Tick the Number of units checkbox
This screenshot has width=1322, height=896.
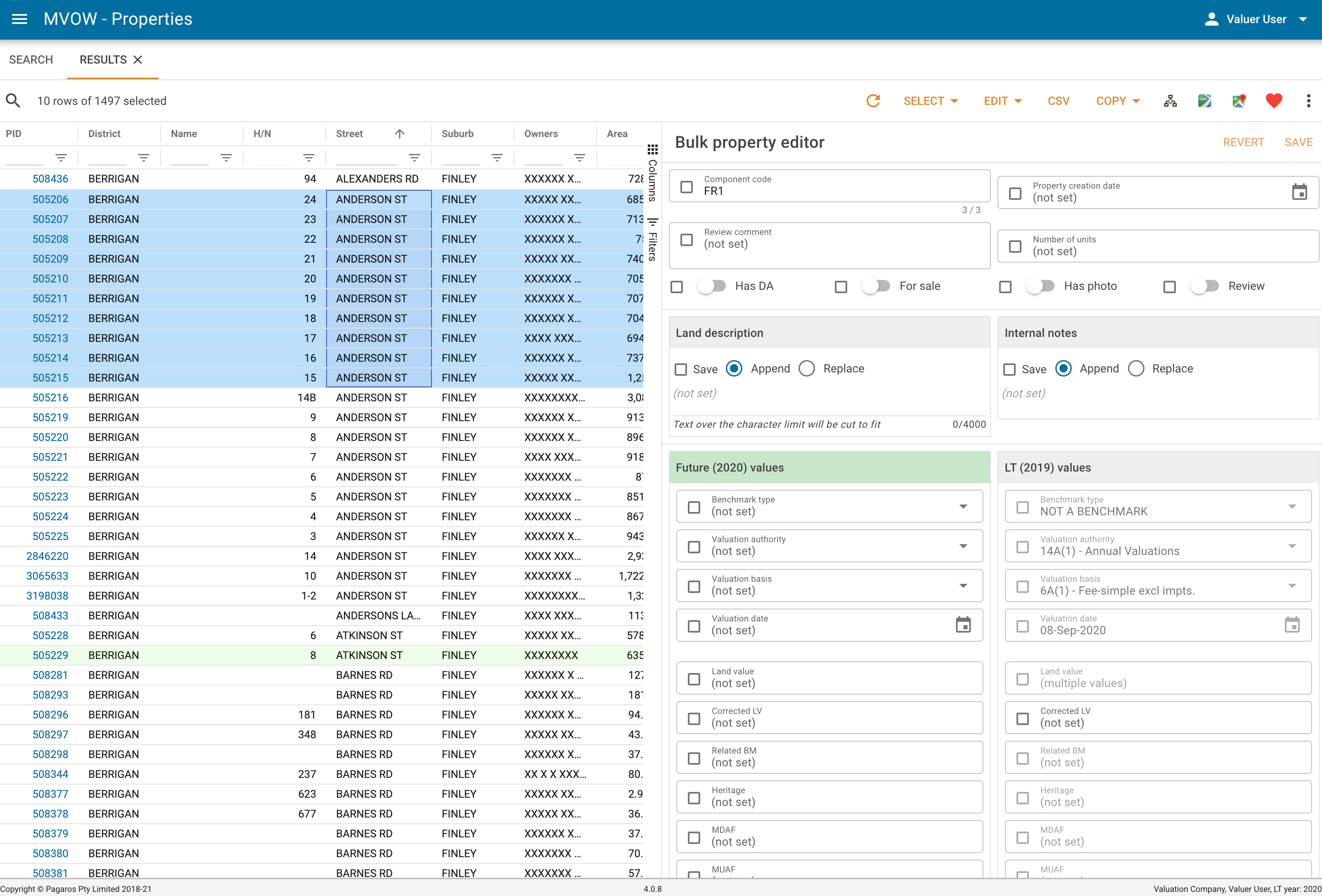coord(1015,247)
